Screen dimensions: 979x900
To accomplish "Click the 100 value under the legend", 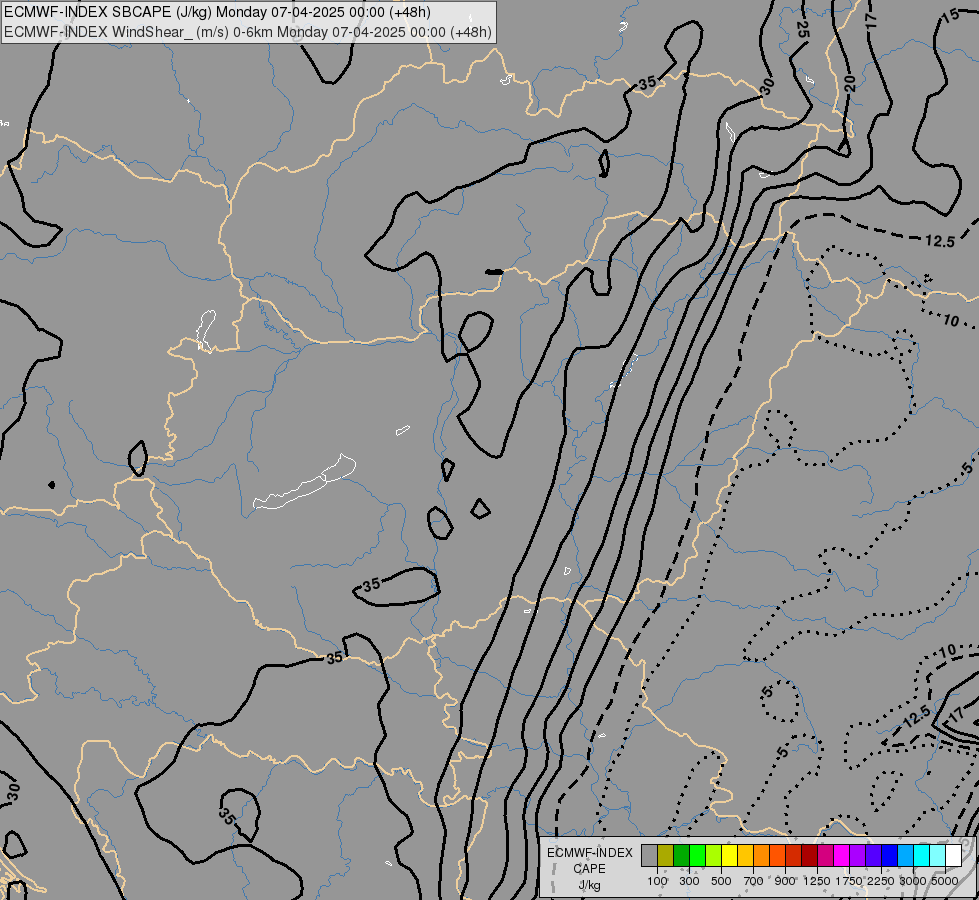I will (657, 881).
